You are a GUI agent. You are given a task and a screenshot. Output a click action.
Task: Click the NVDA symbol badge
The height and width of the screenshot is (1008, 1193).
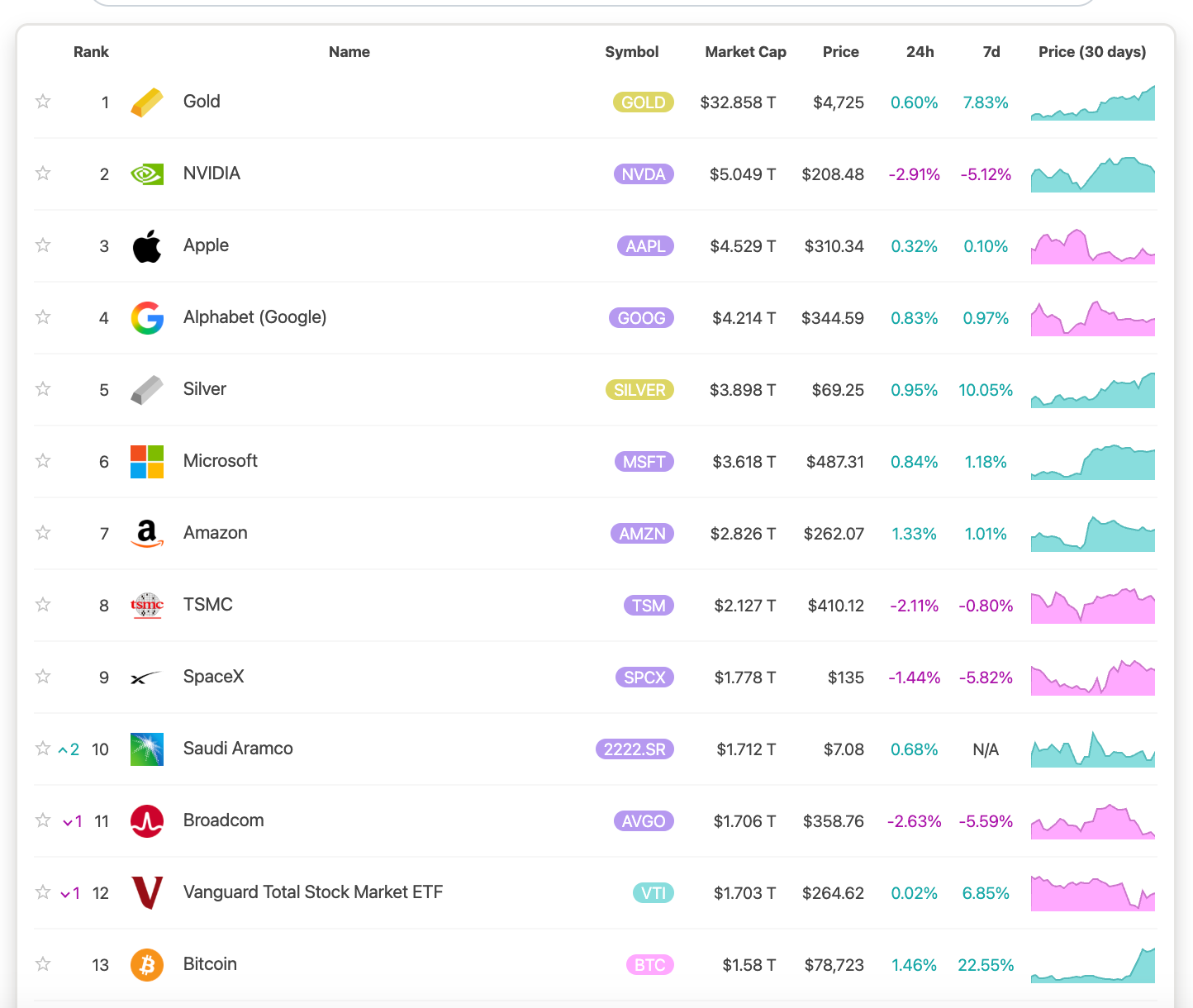[x=644, y=174]
